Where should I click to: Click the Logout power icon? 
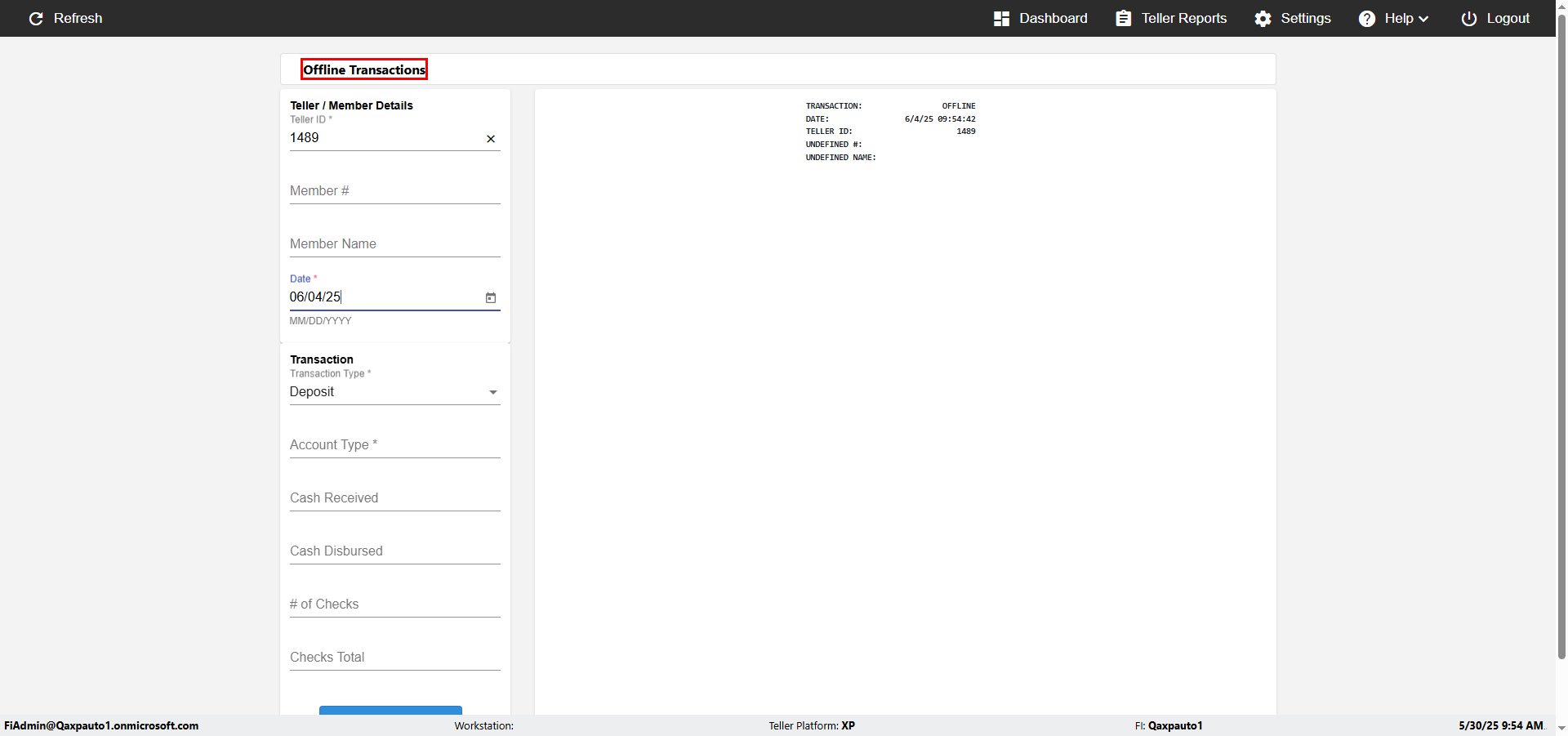pyautogui.click(x=1469, y=18)
